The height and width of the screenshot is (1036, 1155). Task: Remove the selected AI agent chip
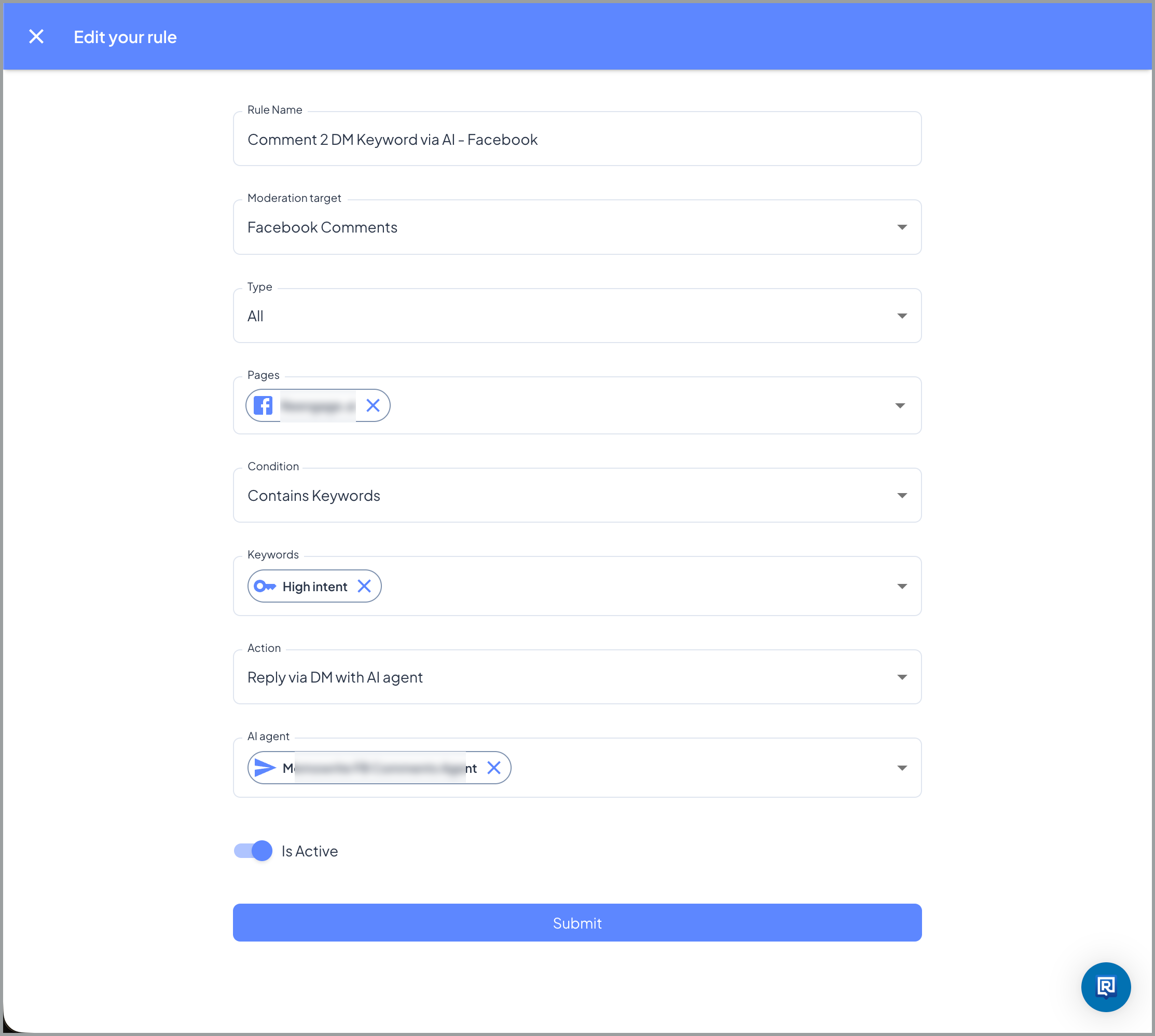494,767
